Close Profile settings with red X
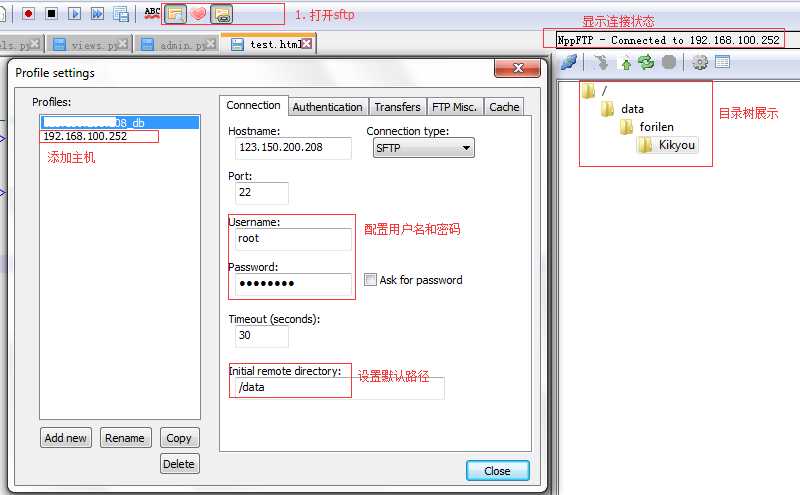 coord(517,68)
